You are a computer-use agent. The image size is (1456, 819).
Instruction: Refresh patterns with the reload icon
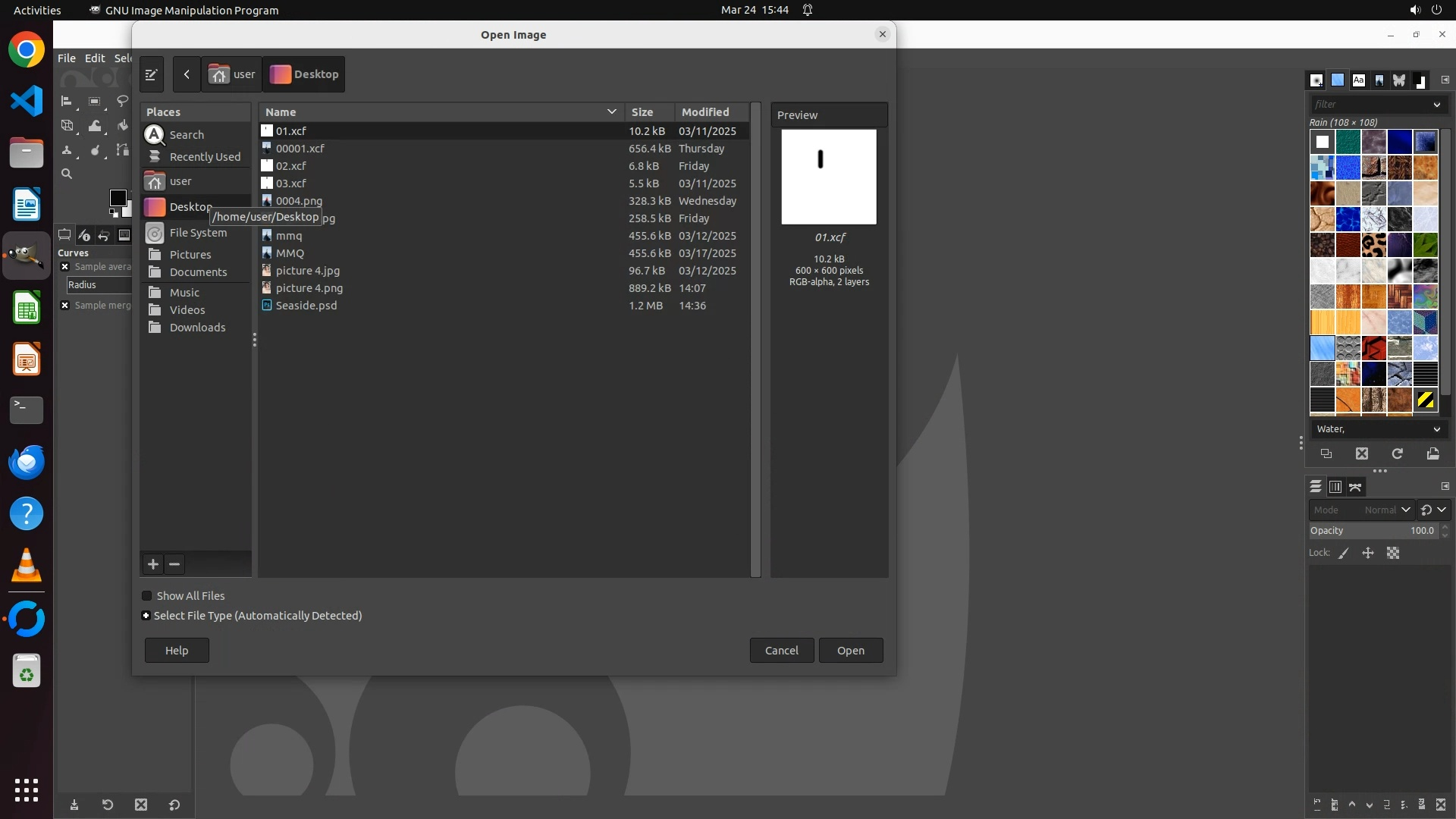tap(1397, 453)
